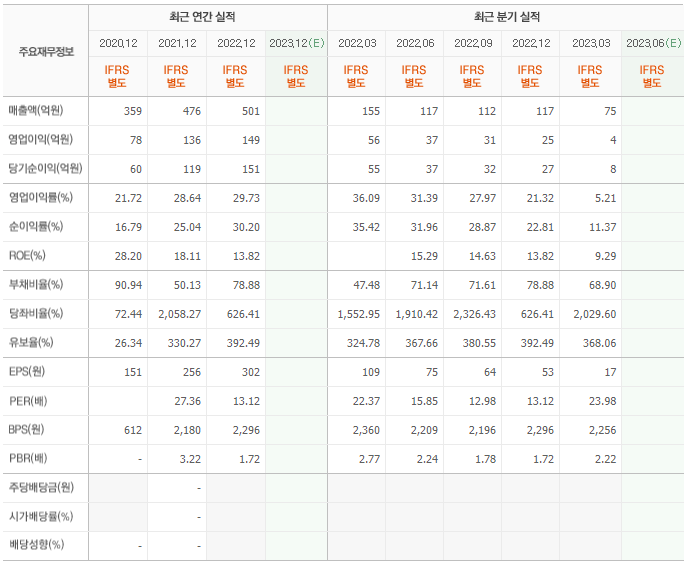This screenshot has width=689, height=565.
Task: Click ROE value 9.29
Action: pyautogui.click(x=605, y=256)
